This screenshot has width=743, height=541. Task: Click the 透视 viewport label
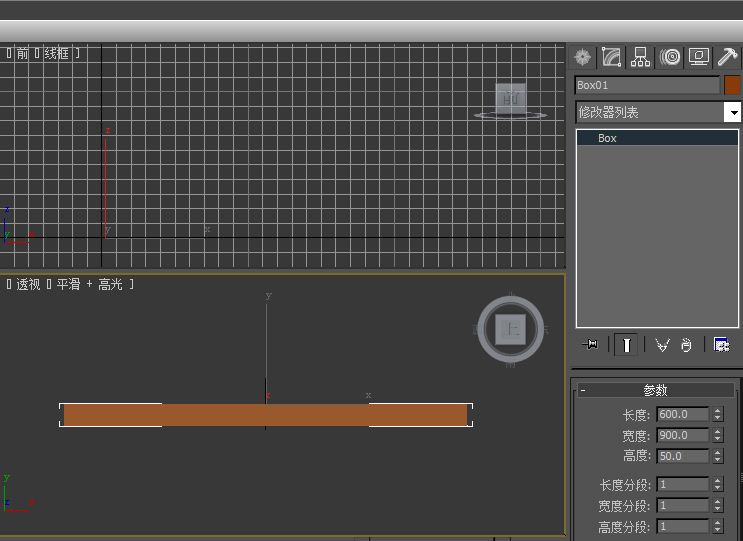click(28, 284)
